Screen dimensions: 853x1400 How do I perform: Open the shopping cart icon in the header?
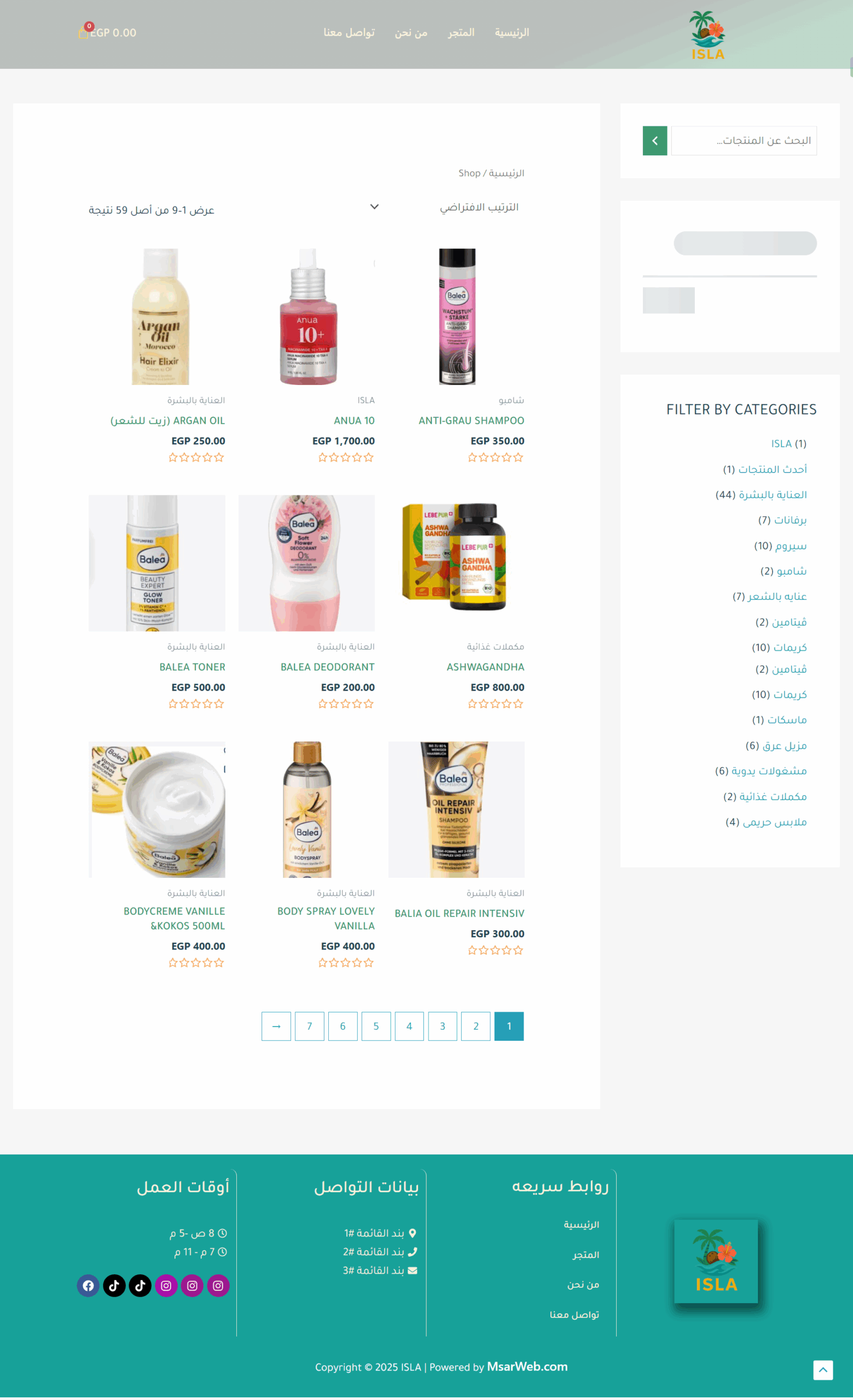pyautogui.click(x=84, y=32)
